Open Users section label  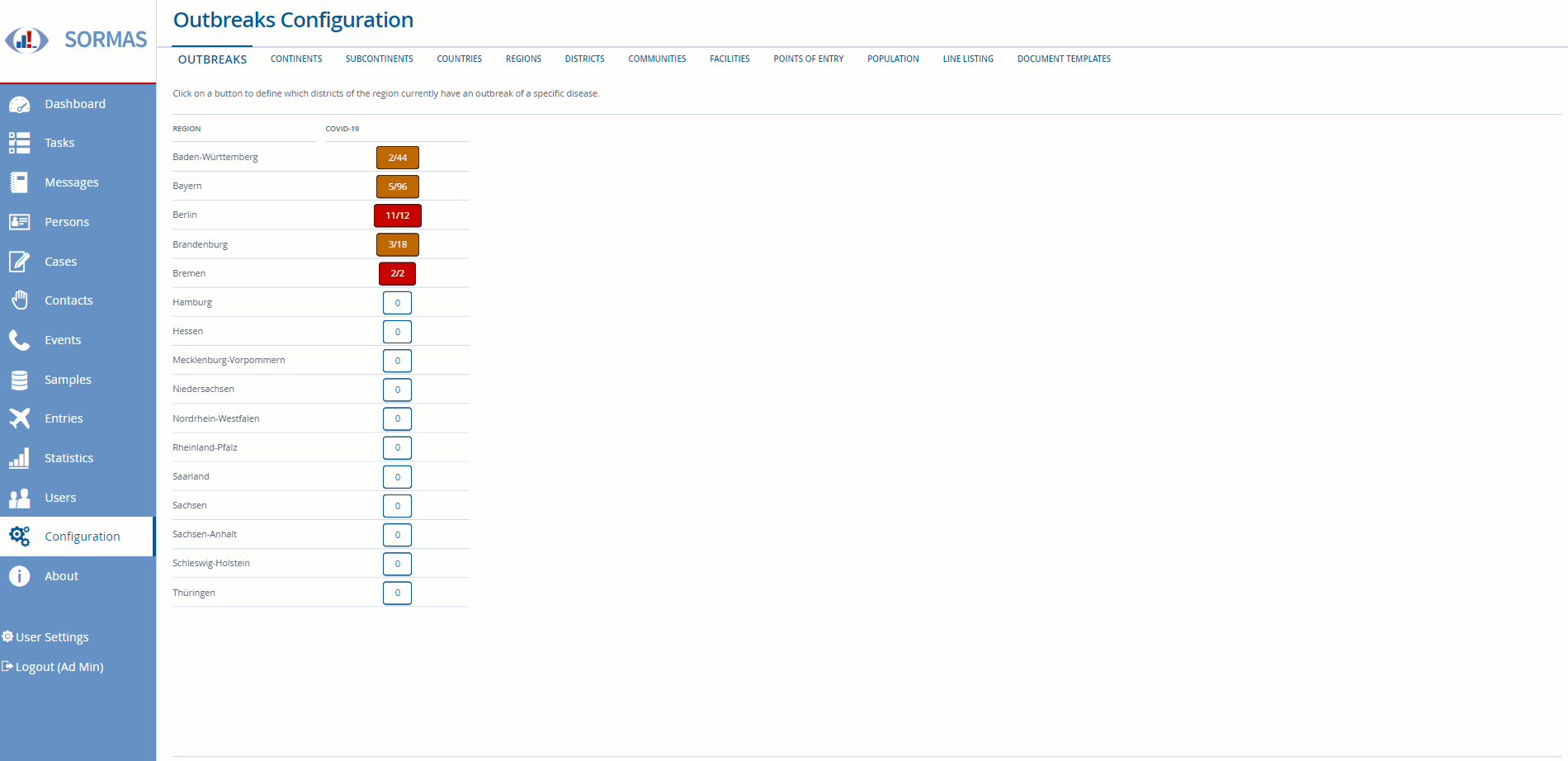point(60,498)
